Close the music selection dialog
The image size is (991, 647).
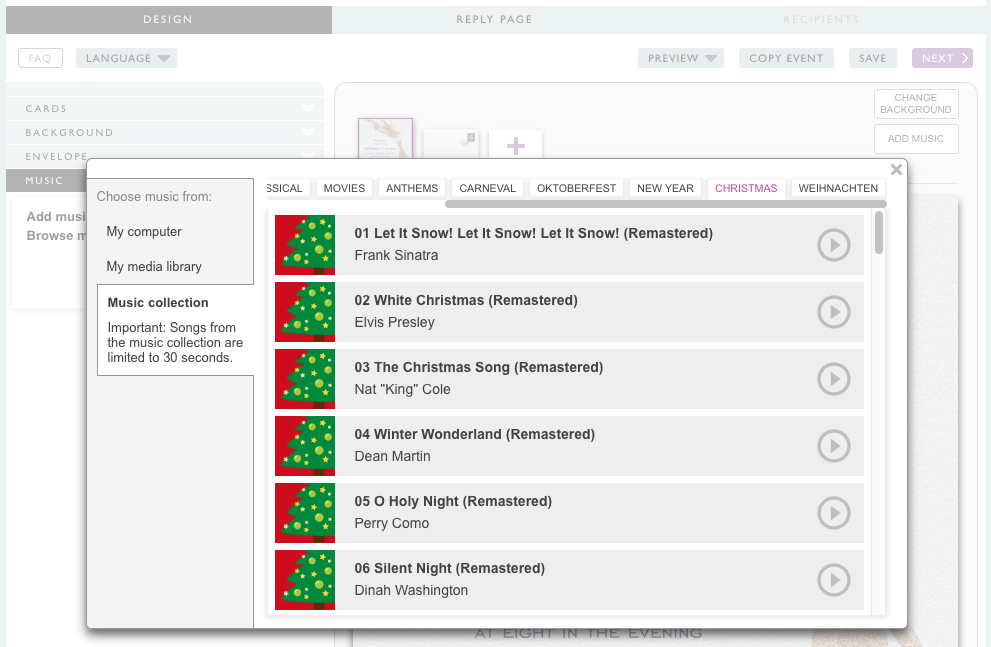896,170
